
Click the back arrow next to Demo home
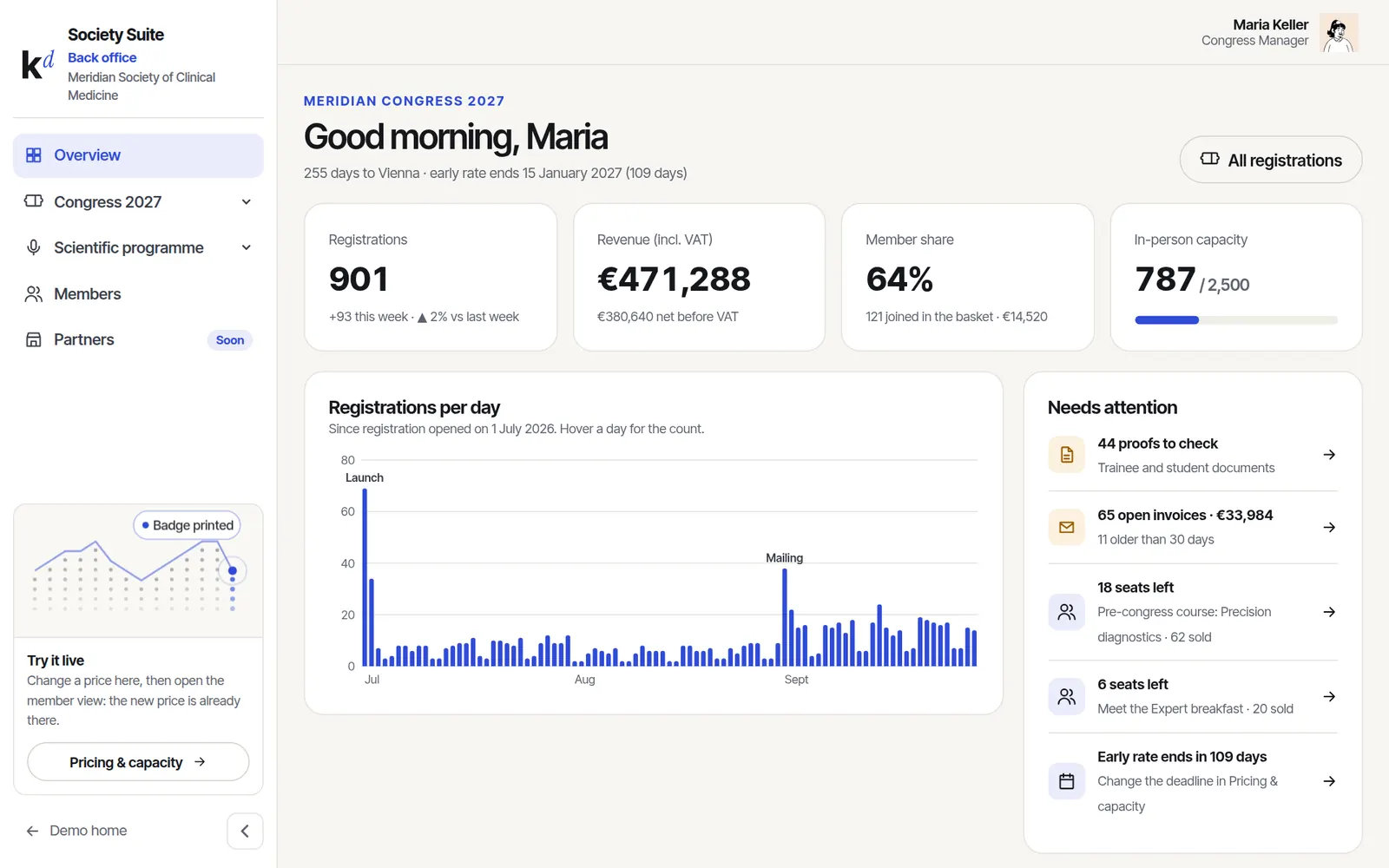point(33,831)
